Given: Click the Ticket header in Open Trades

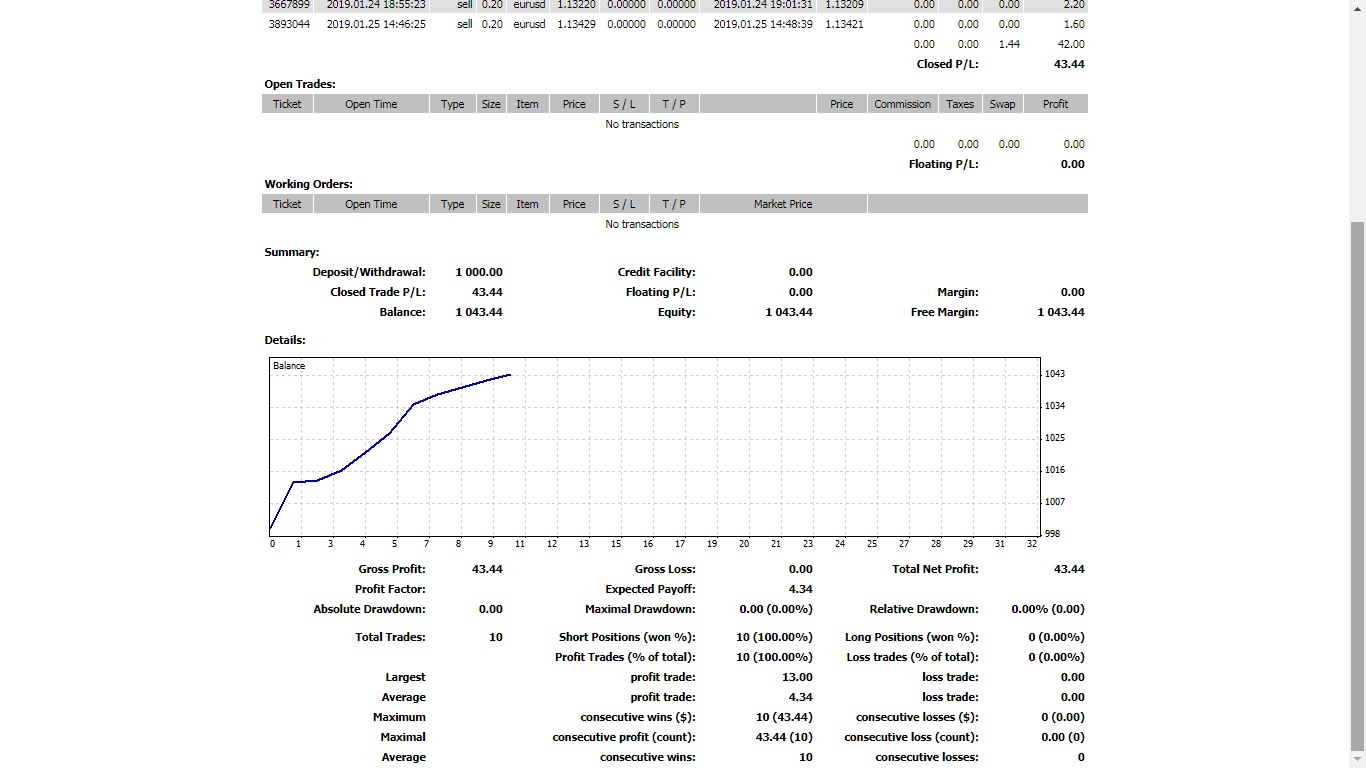Looking at the screenshot, I should pyautogui.click(x=287, y=104).
